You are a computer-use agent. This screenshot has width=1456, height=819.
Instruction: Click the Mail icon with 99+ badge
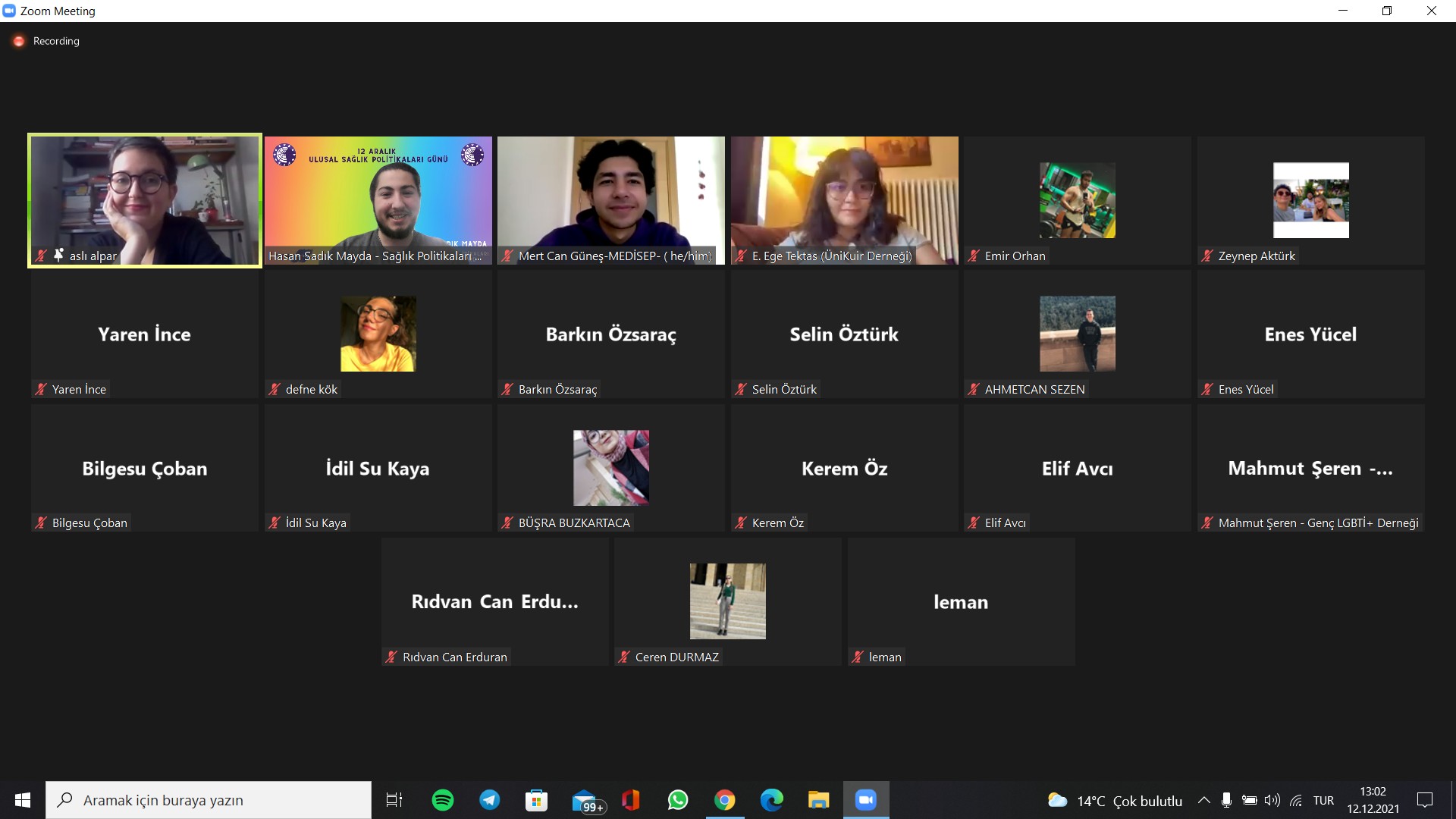[x=585, y=801]
